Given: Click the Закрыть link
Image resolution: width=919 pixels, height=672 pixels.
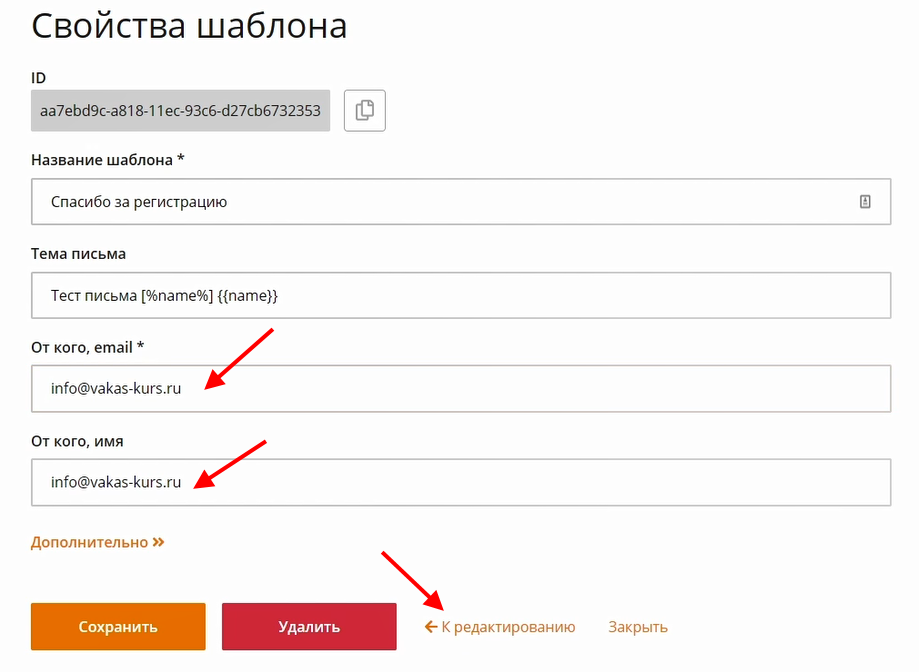Looking at the screenshot, I should pos(638,627).
